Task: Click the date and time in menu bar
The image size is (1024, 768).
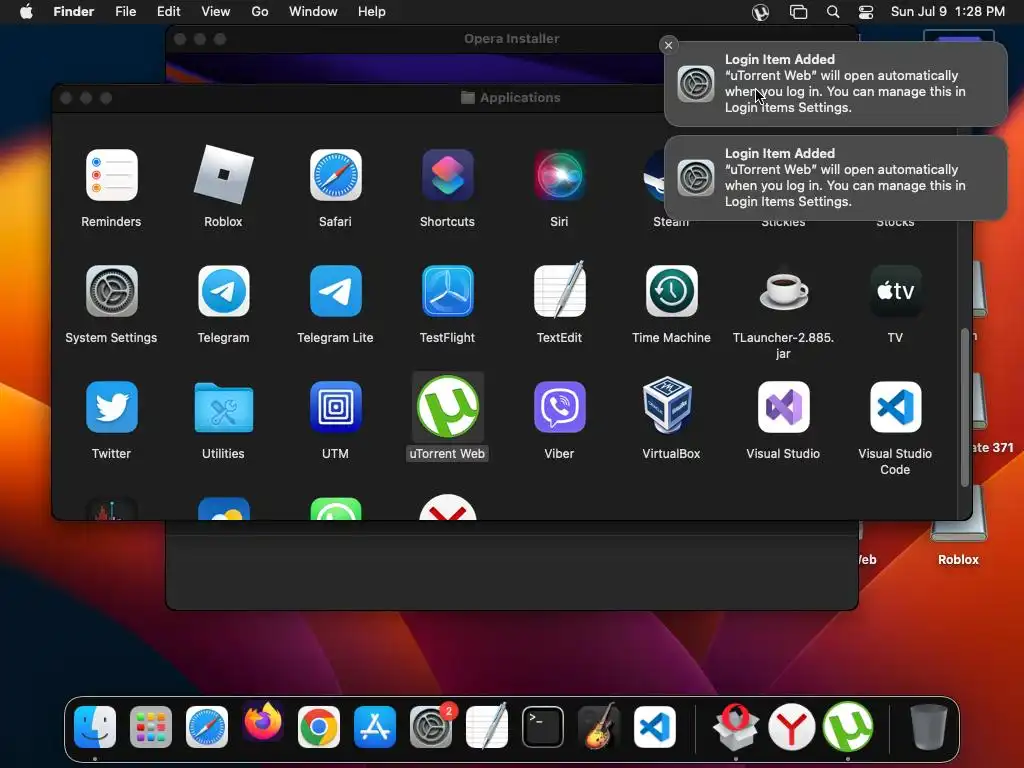Action: (x=948, y=12)
